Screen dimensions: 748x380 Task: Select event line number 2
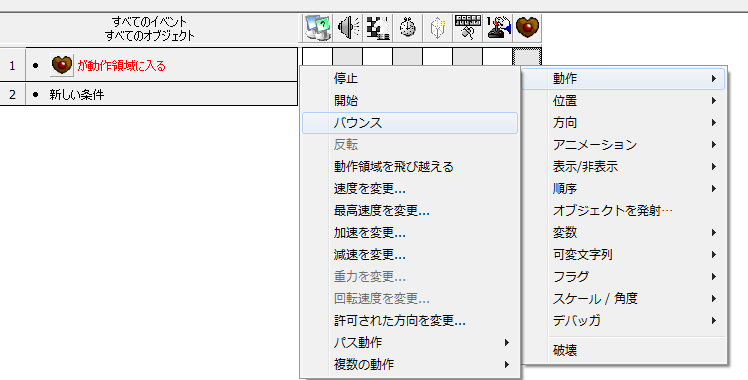click(x=12, y=94)
